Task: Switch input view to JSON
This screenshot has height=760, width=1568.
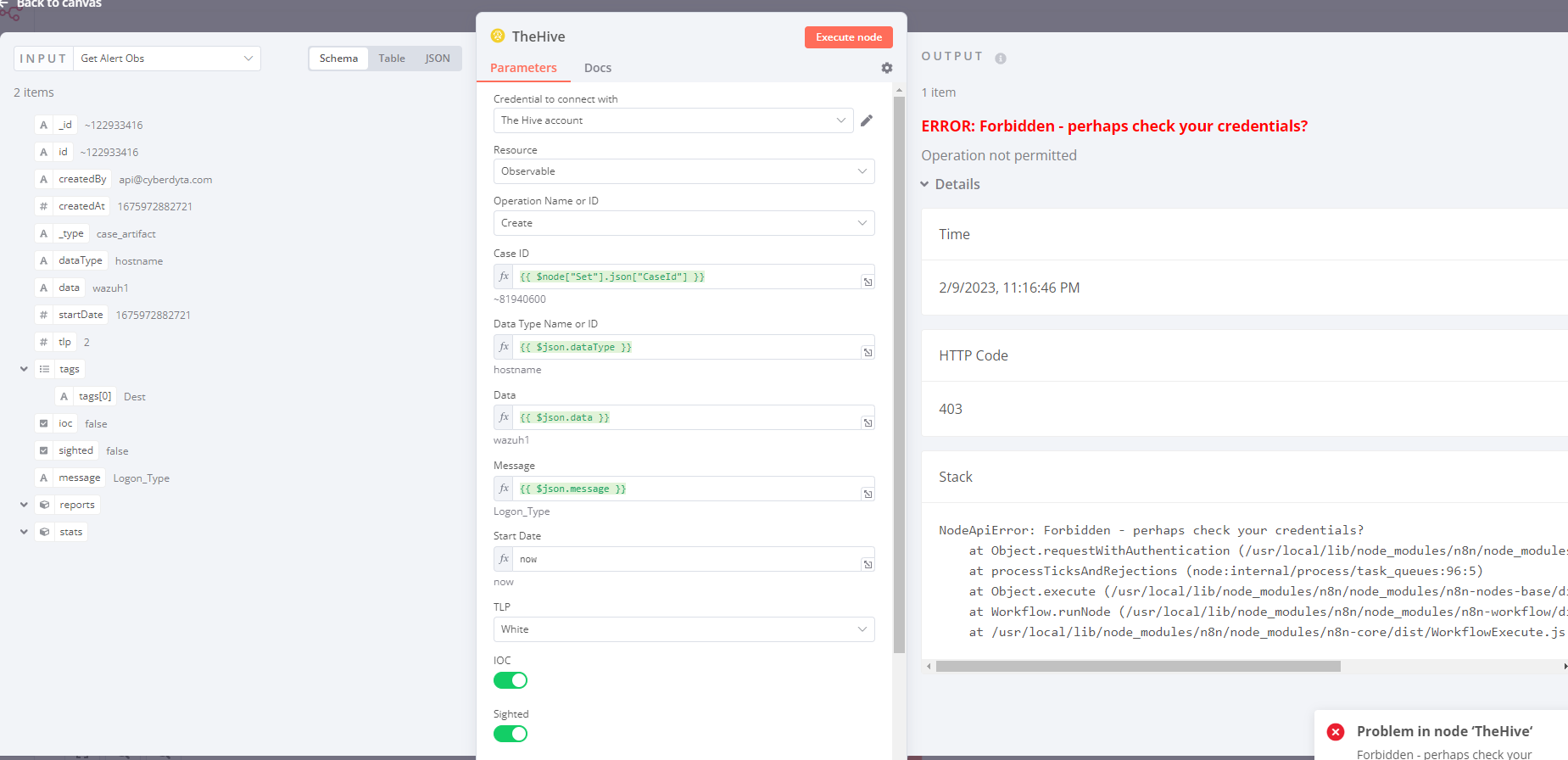Action: 438,59
